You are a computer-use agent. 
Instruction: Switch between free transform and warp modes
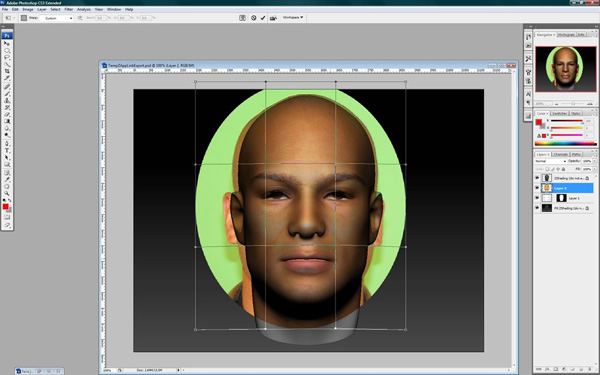pyautogui.click(x=243, y=18)
